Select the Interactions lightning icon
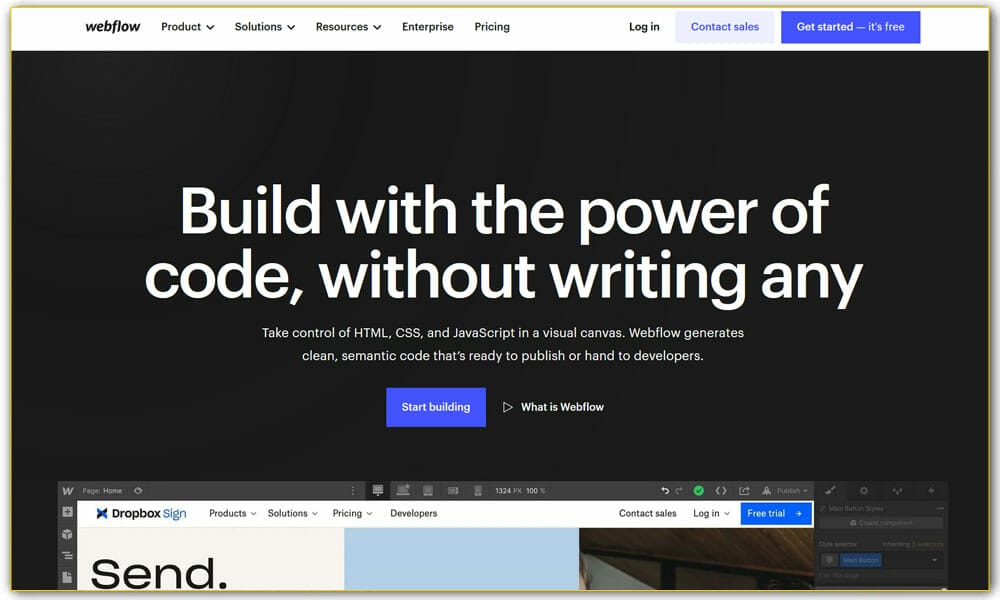This screenshot has width=1000, height=600. [x=930, y=490]
